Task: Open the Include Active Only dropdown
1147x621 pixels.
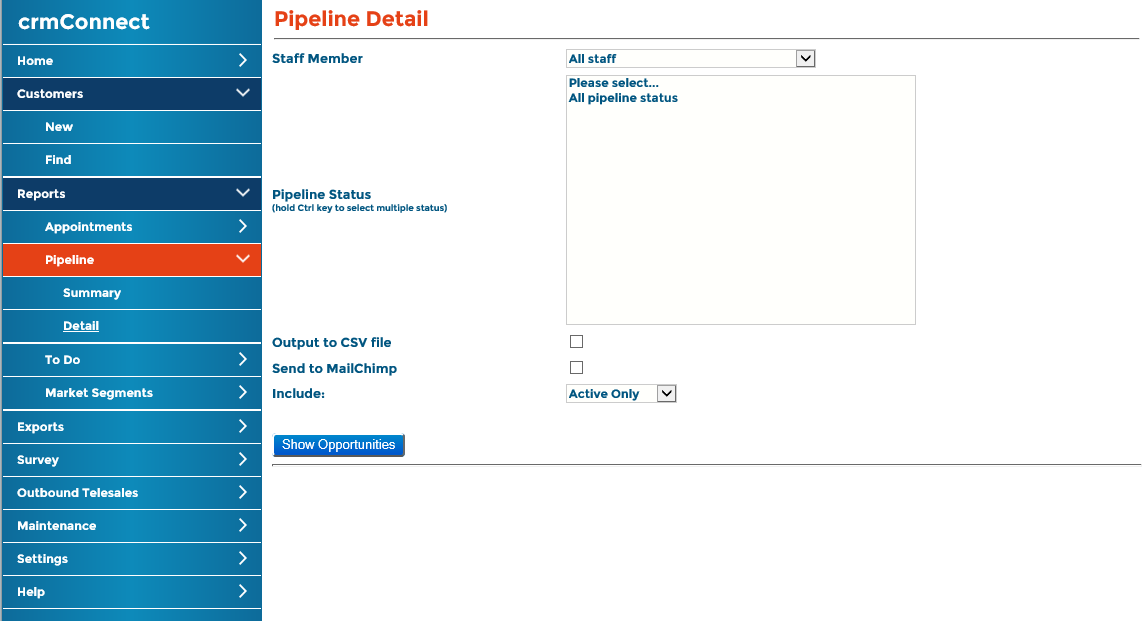Action: 621,394
